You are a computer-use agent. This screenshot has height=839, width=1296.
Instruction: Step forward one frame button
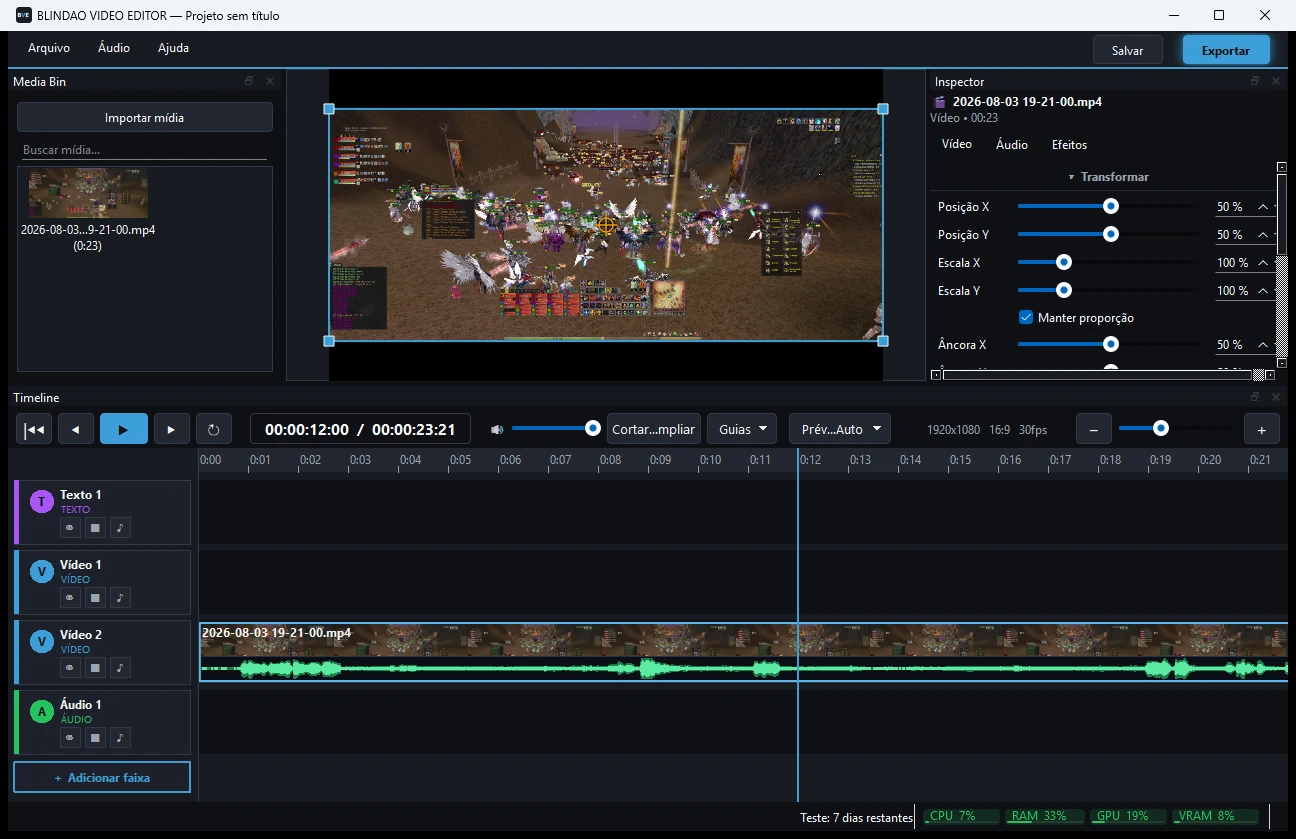coord(171,429)
